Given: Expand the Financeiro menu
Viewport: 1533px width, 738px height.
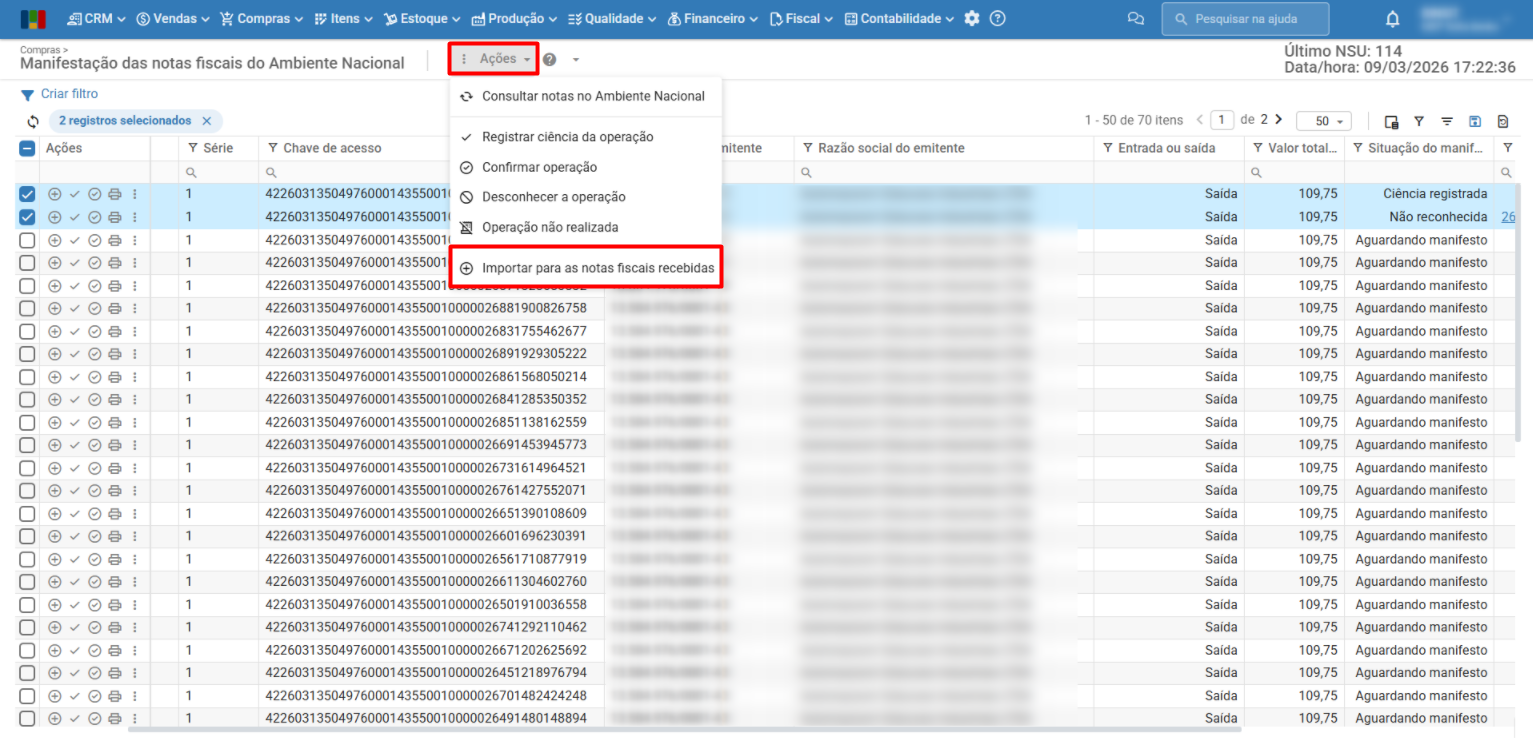Looking at the screenshot, I should coord(712,19).
